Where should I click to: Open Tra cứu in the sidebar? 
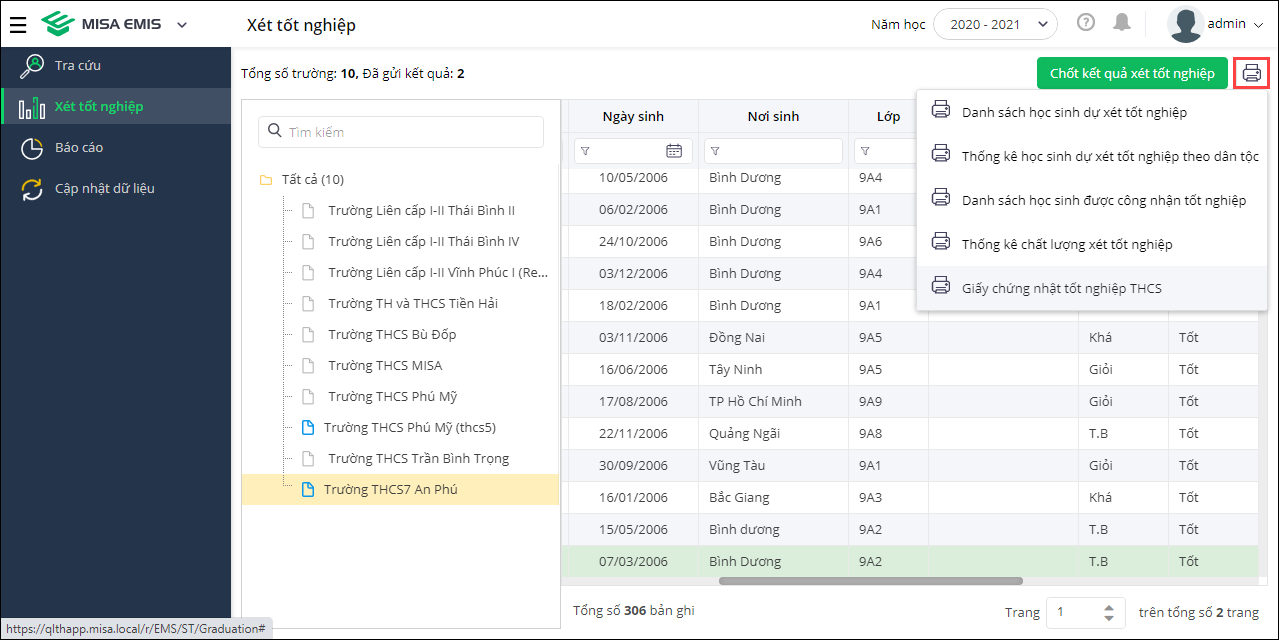click(78, 66)
